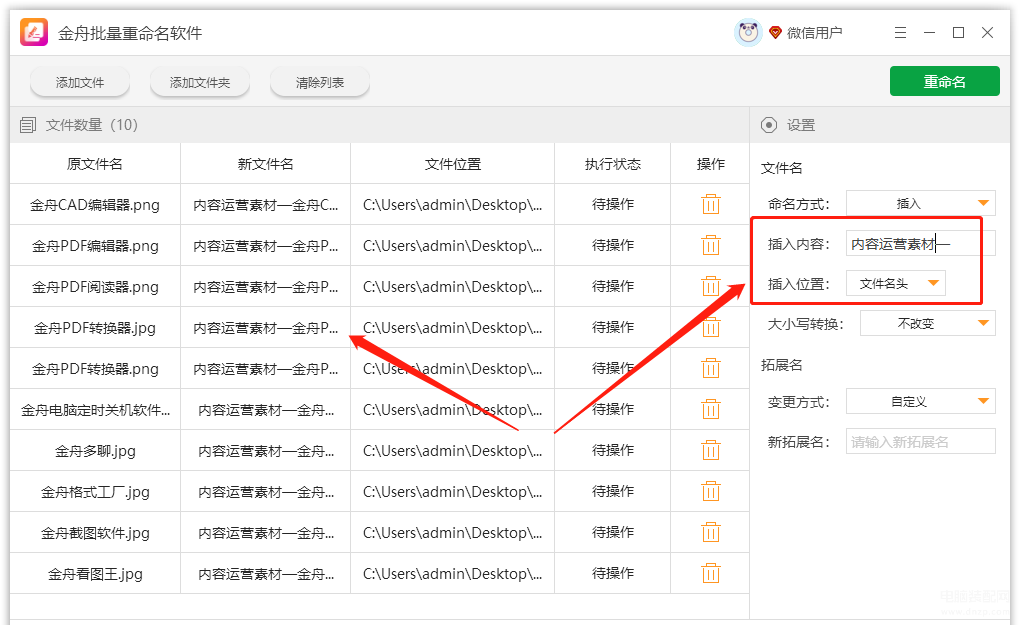Click the 原文件名 column header

click(x=95, y=164)
